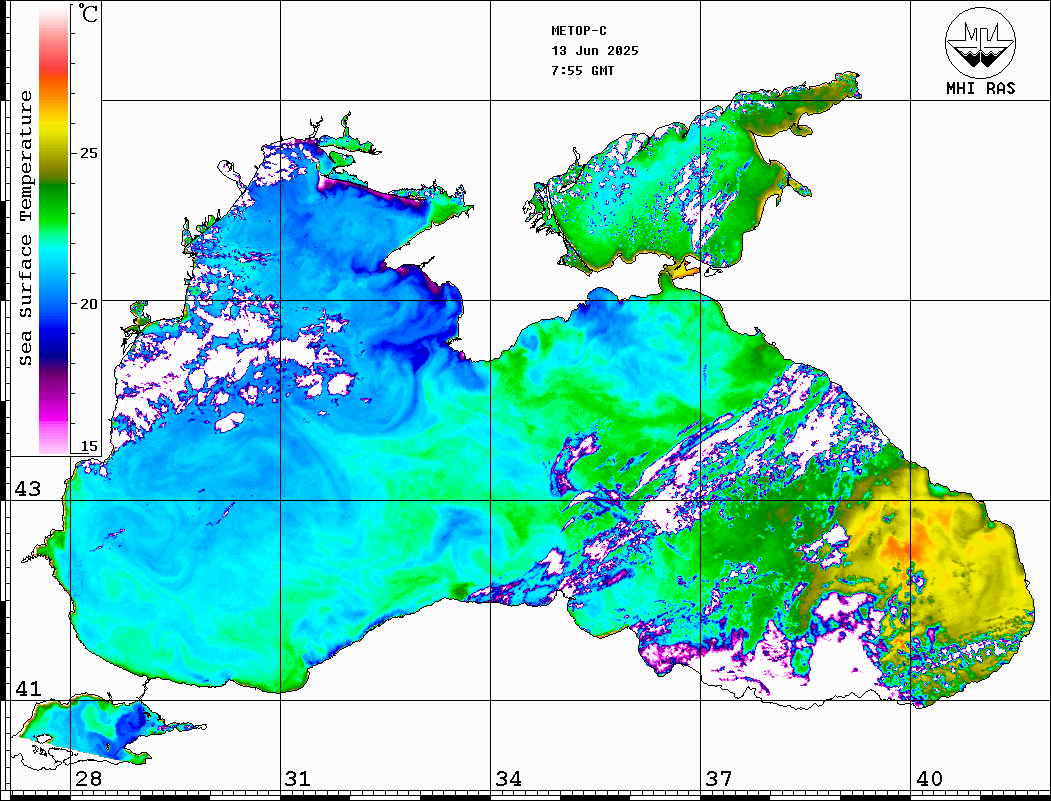Click the latitude label "43"
The image size is (1051, 801).
pyautogui.click(x=27, y=489)
